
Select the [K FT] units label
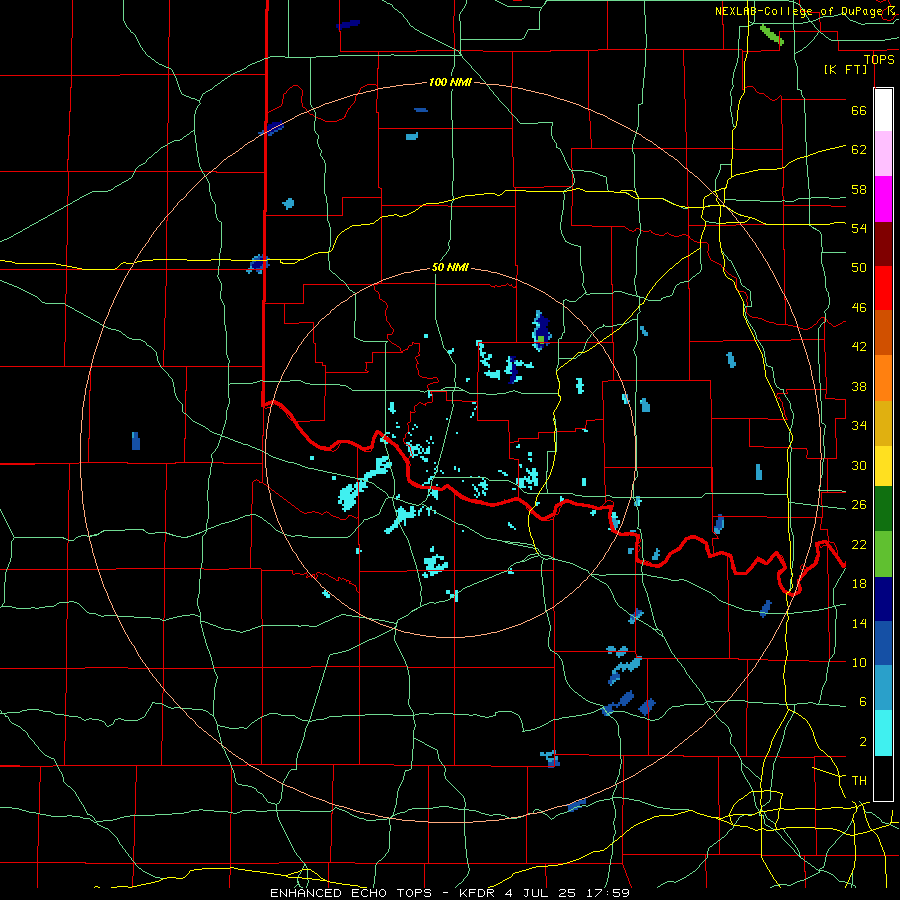pos(845,69)
